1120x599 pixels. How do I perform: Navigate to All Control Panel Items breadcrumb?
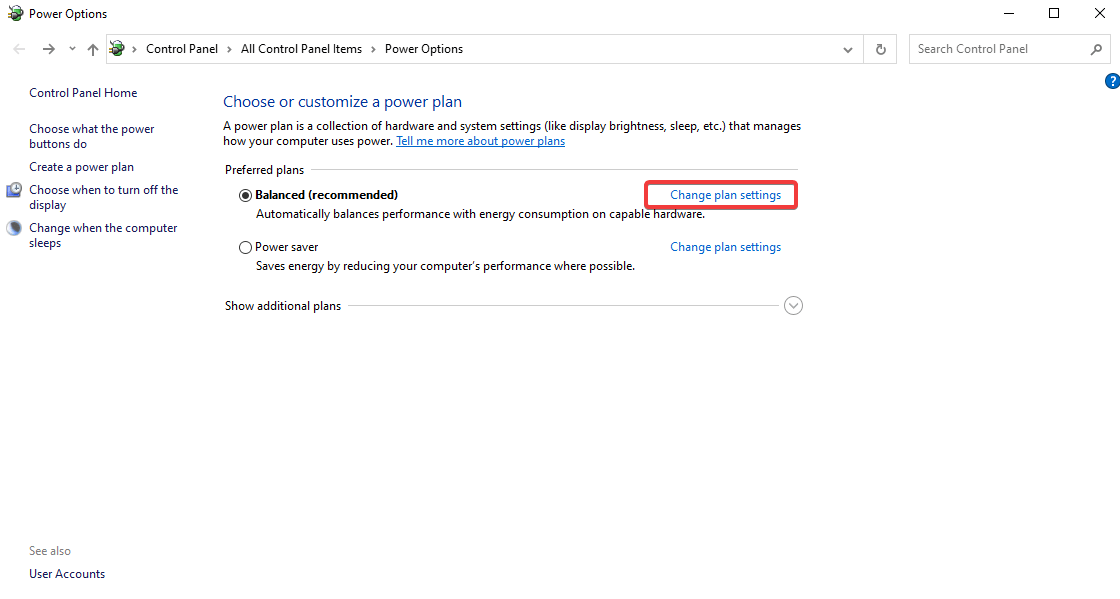[x=301, y=48]
